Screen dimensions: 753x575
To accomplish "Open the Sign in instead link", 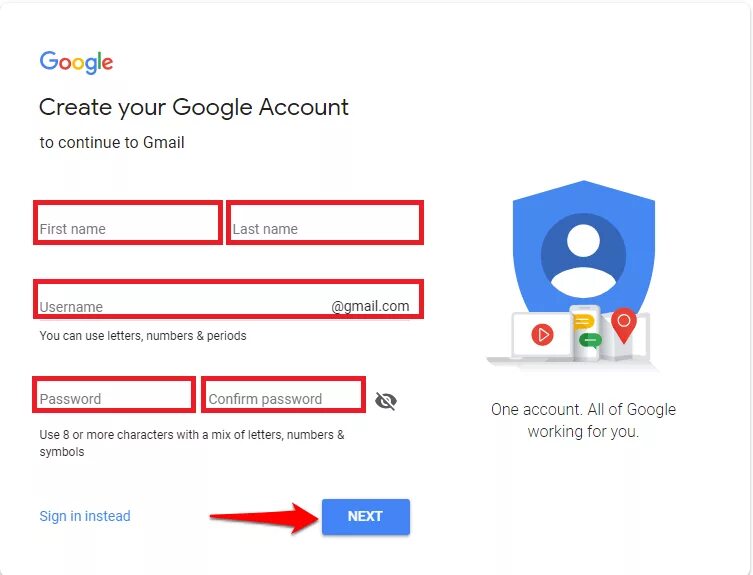I will click(85, 516).
